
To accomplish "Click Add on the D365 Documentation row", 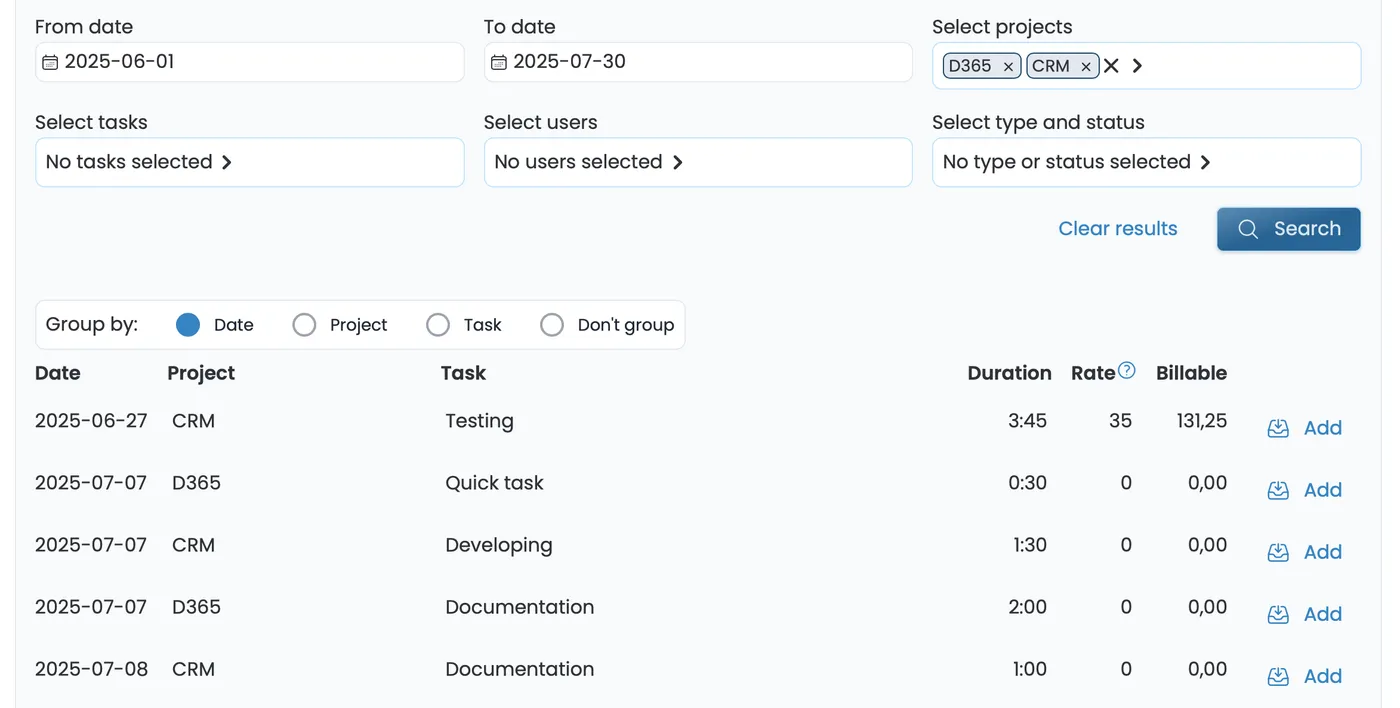I will point(1323,614).
